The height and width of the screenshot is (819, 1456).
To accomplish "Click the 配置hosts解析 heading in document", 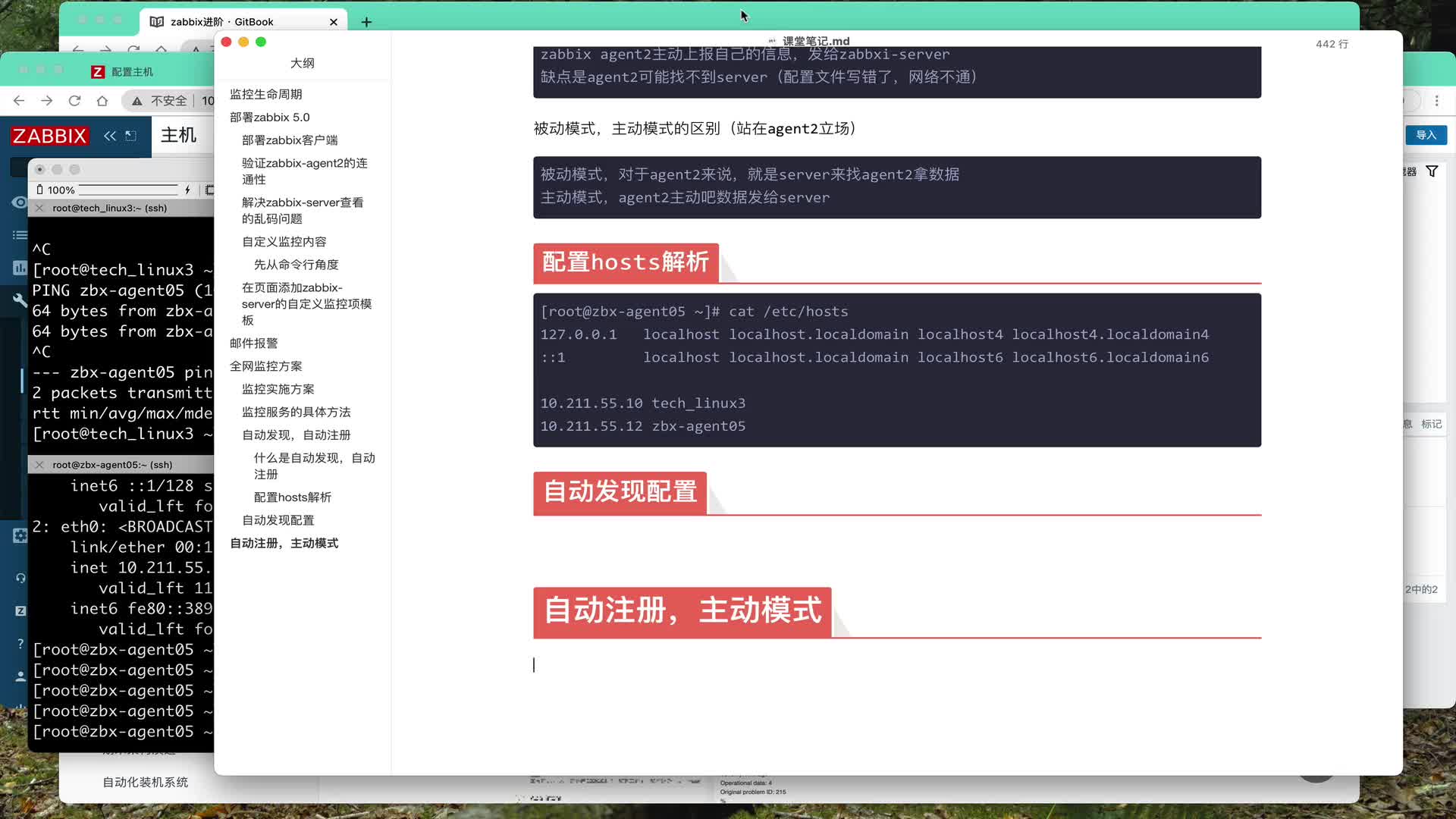I will click(626, 262).
